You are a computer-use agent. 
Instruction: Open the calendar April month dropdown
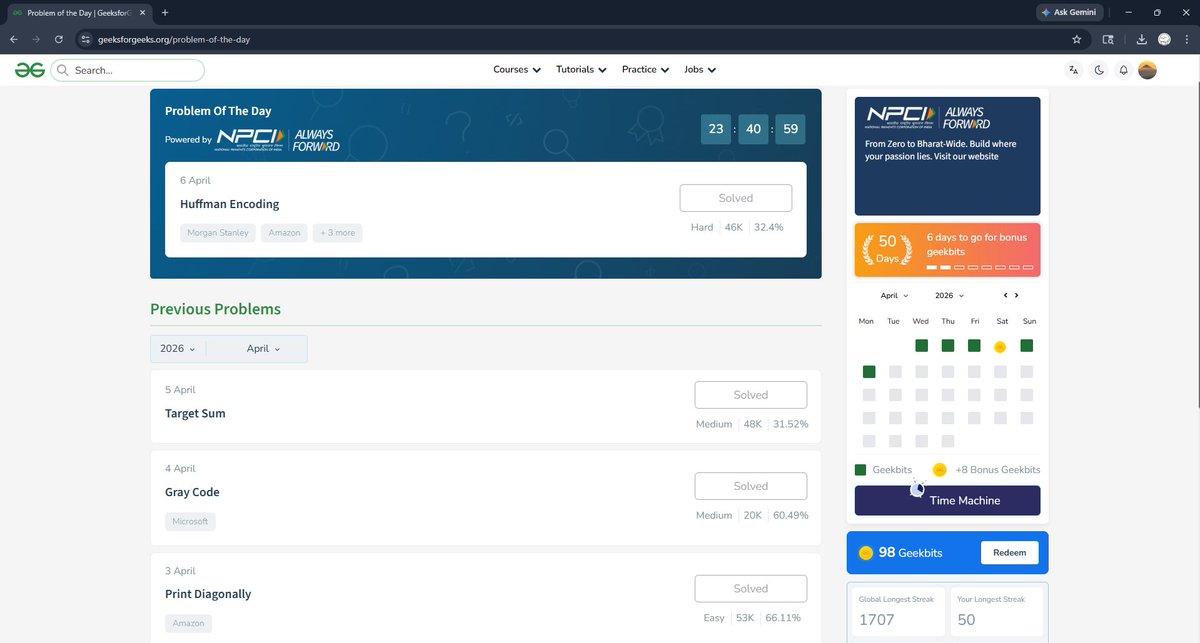click(x=894, y=296)
